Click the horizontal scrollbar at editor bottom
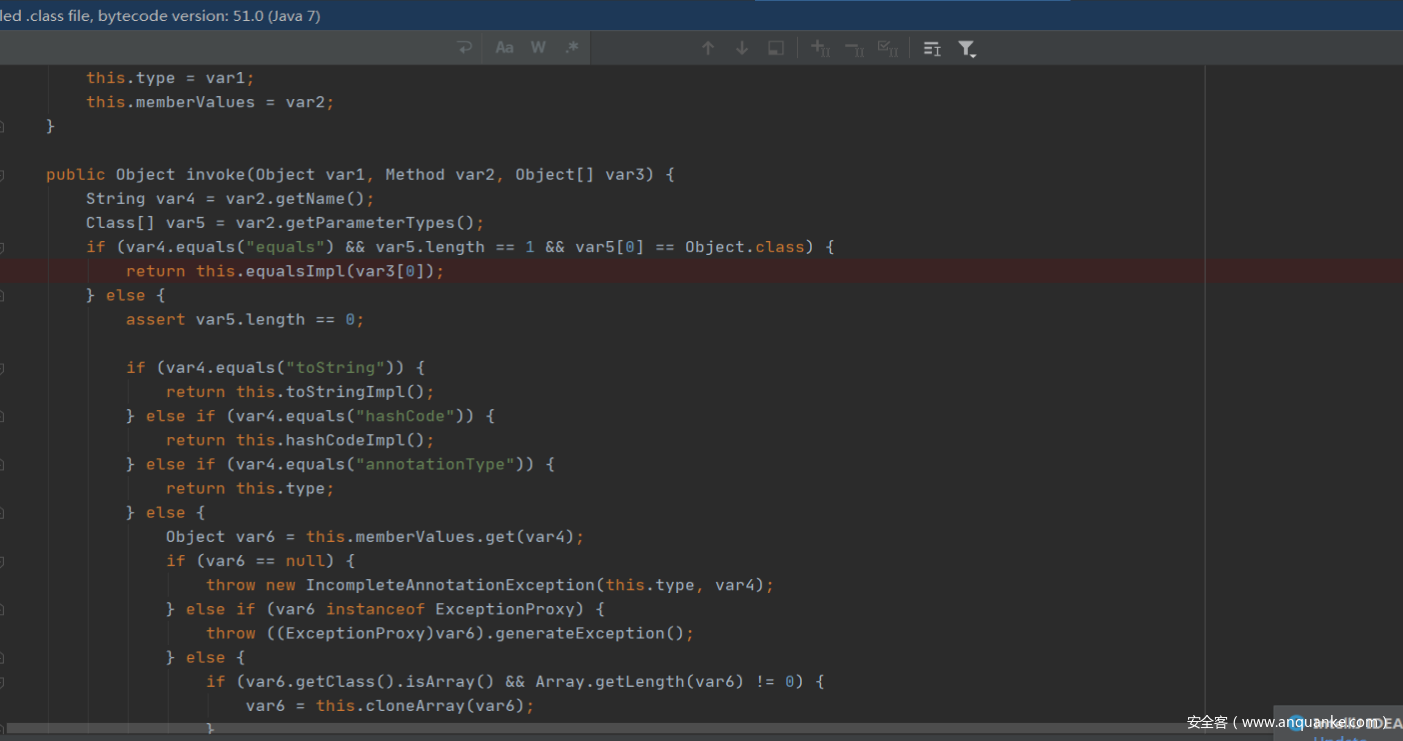 pyautogui.click(x=600, y=729)
